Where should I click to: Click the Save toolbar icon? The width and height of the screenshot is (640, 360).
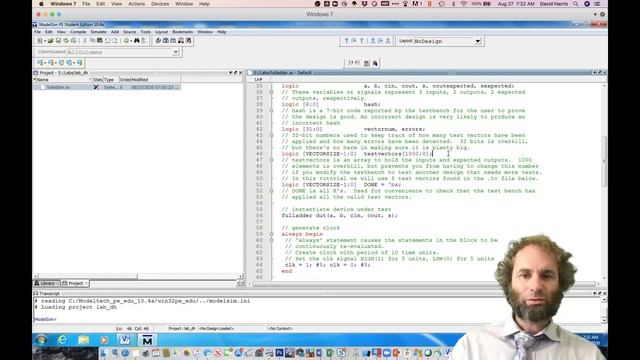(x=58, y=41)
